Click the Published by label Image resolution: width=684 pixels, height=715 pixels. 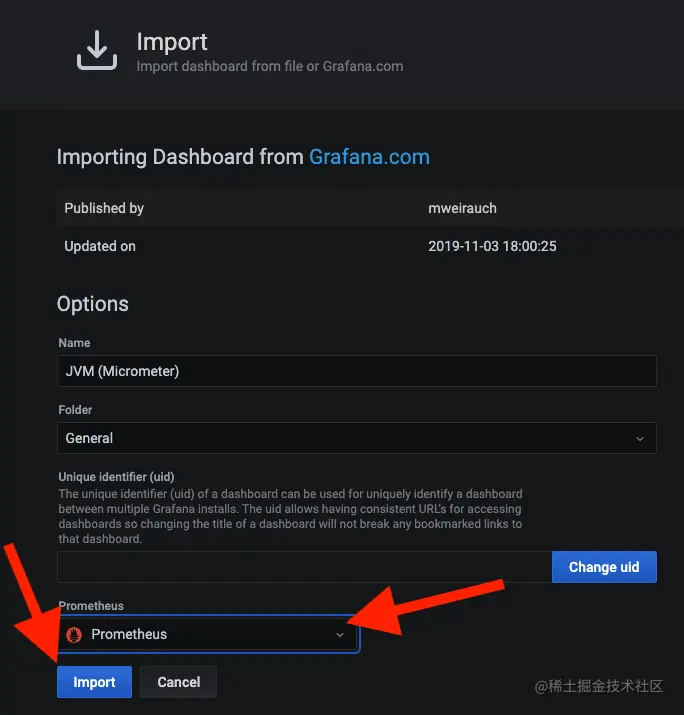pos(104,208)
